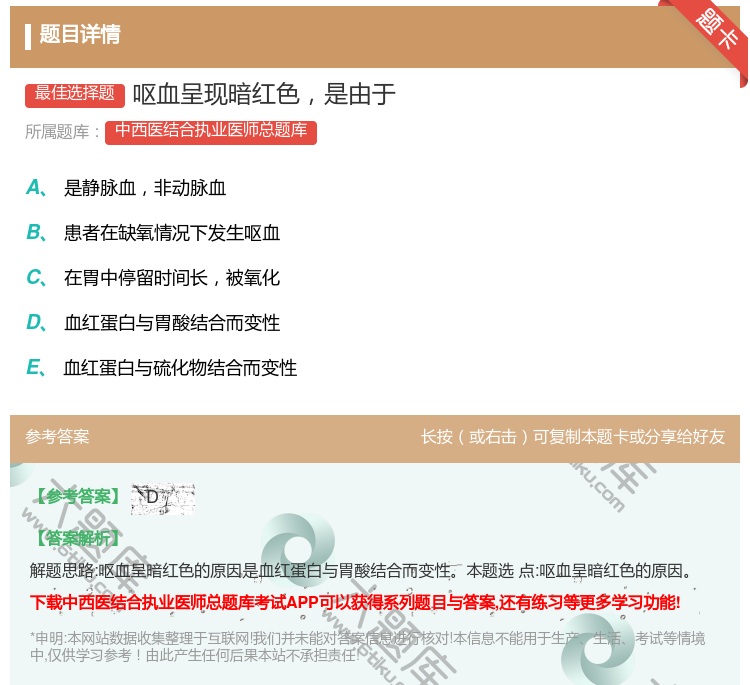Click the 参考答案 section header
750x685 pixels.
tap(57, 437)
